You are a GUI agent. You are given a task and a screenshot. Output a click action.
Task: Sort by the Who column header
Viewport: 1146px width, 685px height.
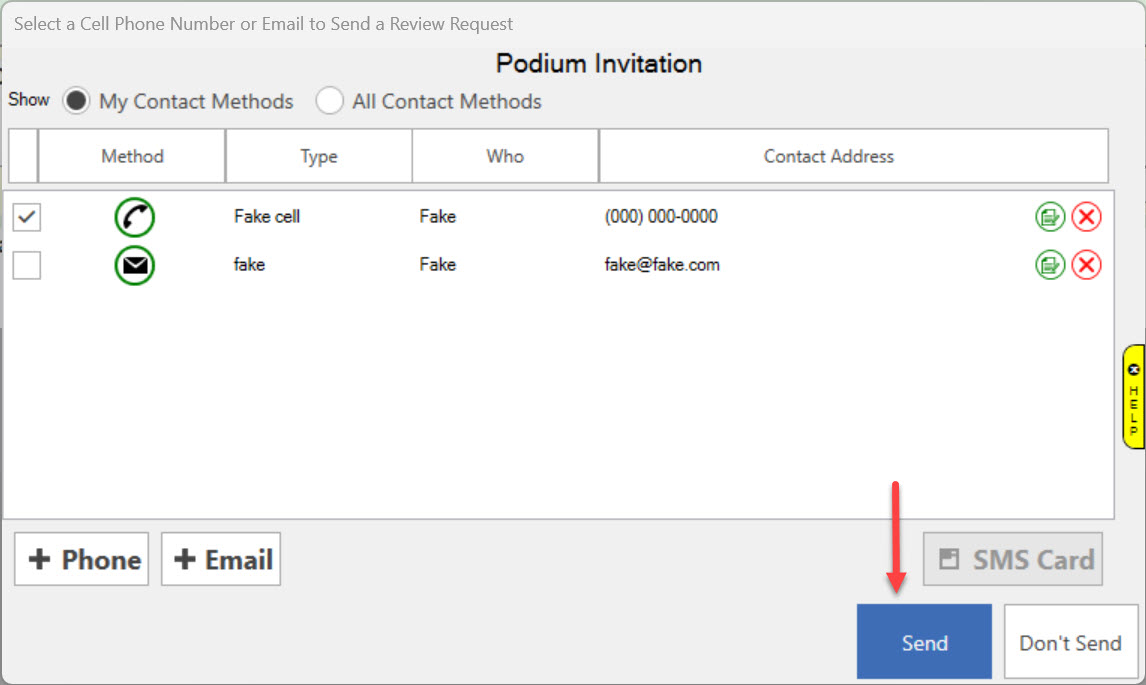[x=505, y=156]
